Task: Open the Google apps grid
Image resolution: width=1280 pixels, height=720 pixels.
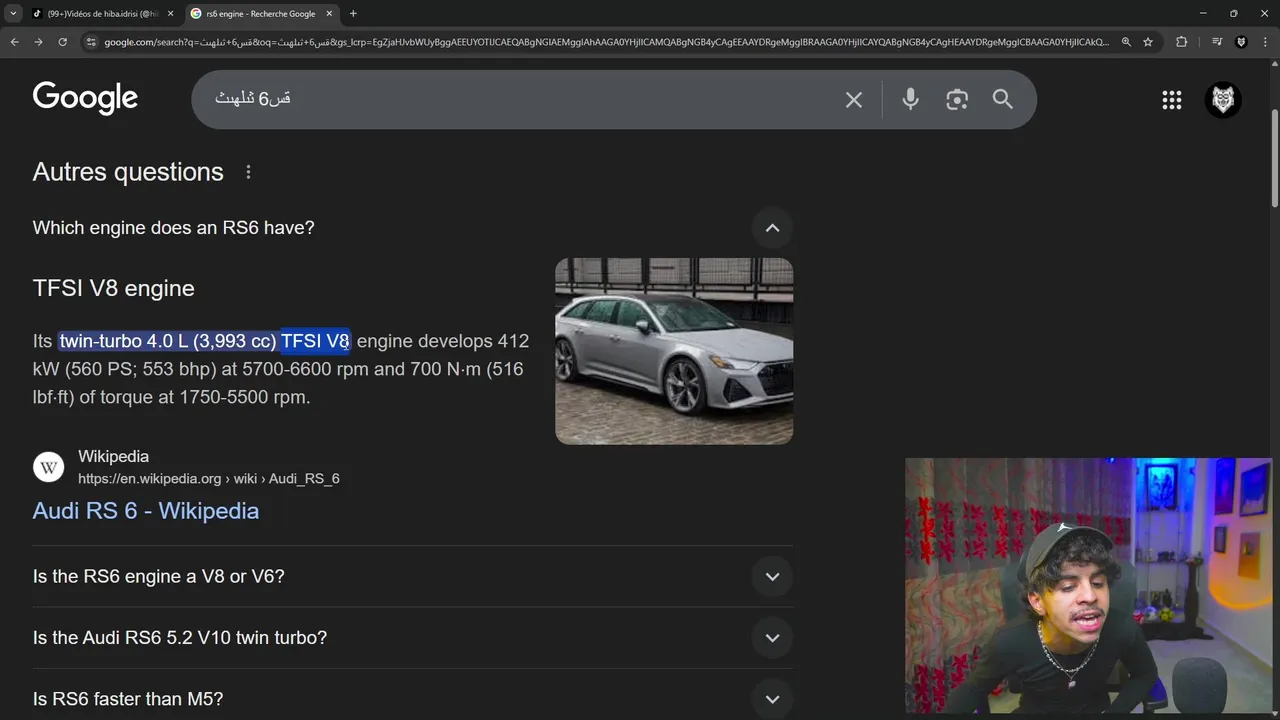Action: coord(1172,100)
